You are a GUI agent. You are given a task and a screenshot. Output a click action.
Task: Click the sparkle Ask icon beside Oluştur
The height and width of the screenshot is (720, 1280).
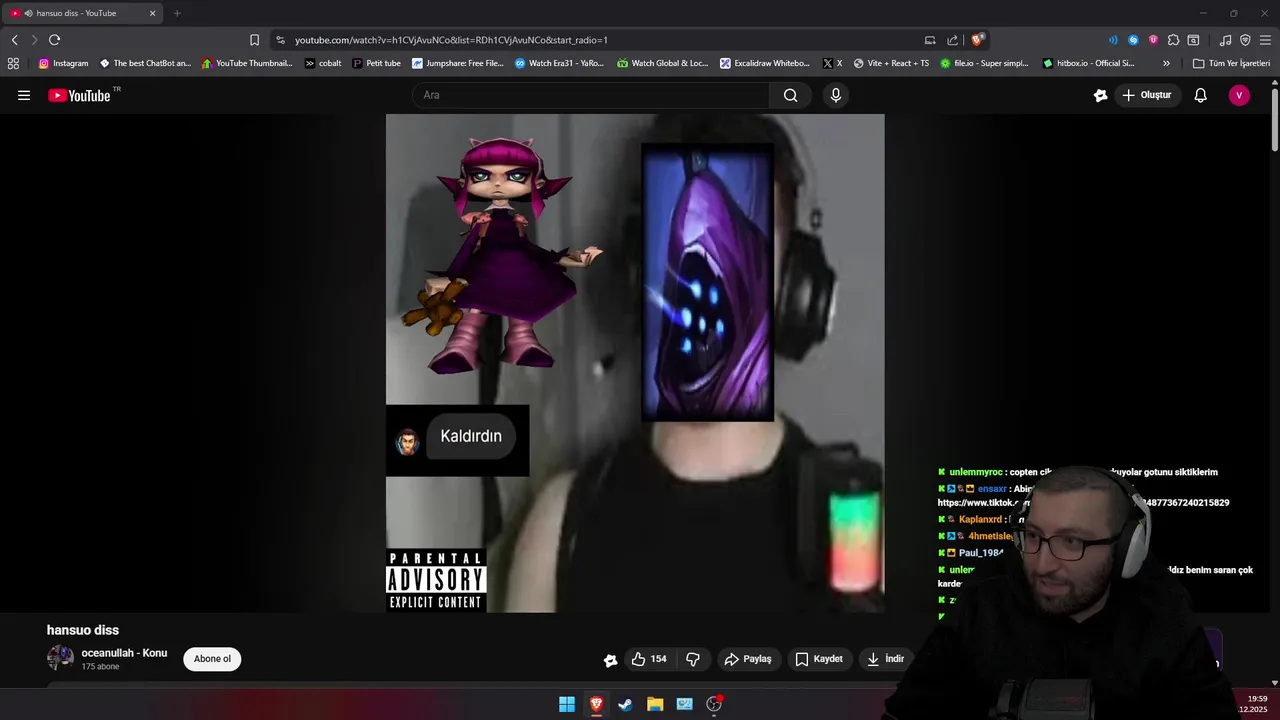coord(1101,95)
